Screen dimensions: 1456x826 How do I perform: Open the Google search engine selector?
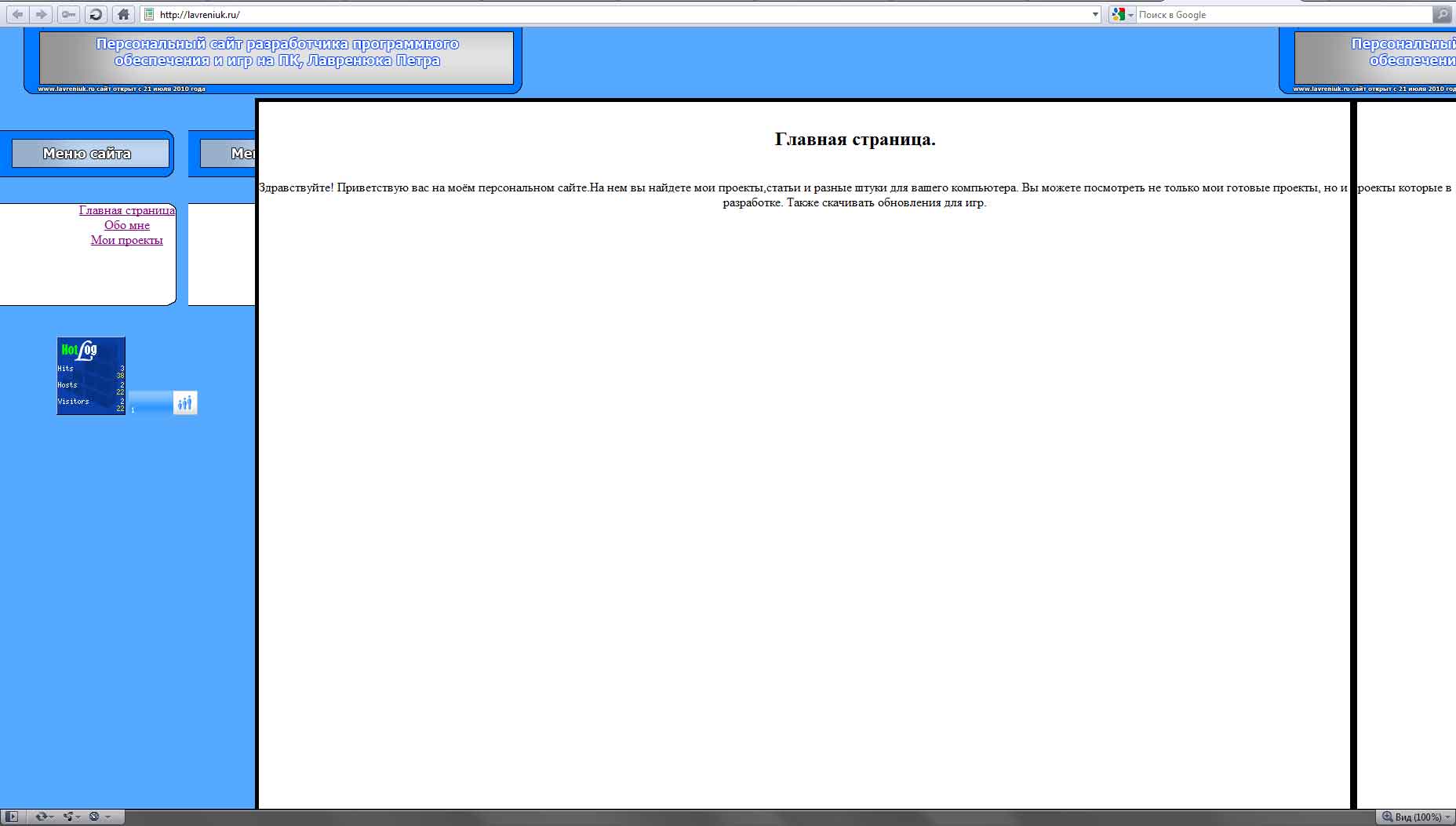tap(1122, 14)
